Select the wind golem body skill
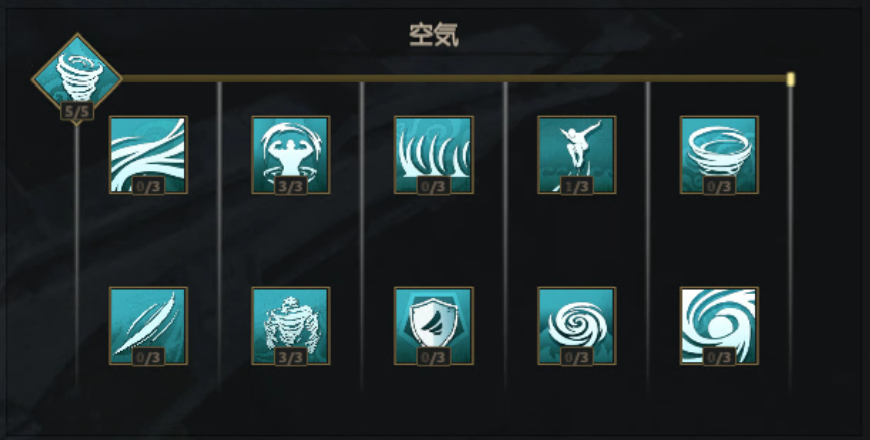Screen dimensions: 870x440 point(291,326)
